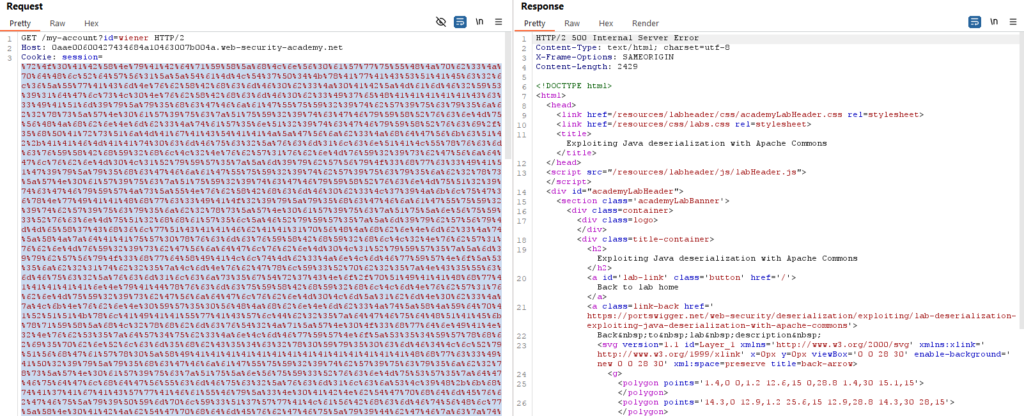The image size is (1024, 416).
Task: Click the Host header line in the request
Action: [182, 48]
